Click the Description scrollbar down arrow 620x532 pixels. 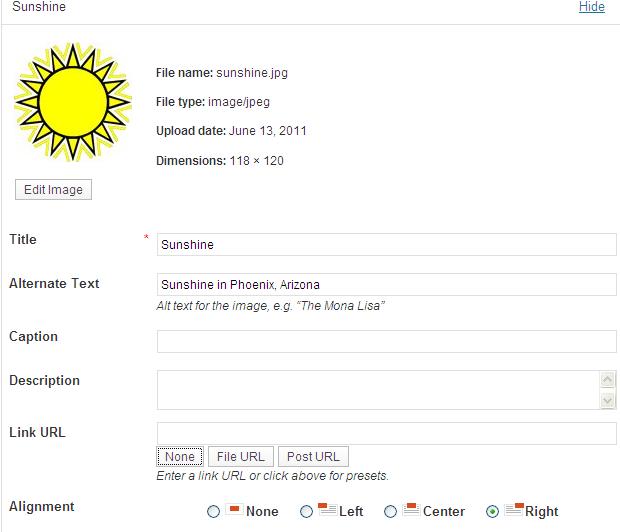click(607, 401)
